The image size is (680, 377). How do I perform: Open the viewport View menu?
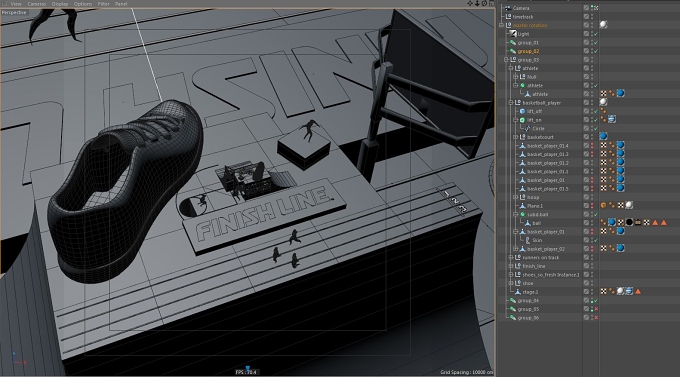pos(16,4)
